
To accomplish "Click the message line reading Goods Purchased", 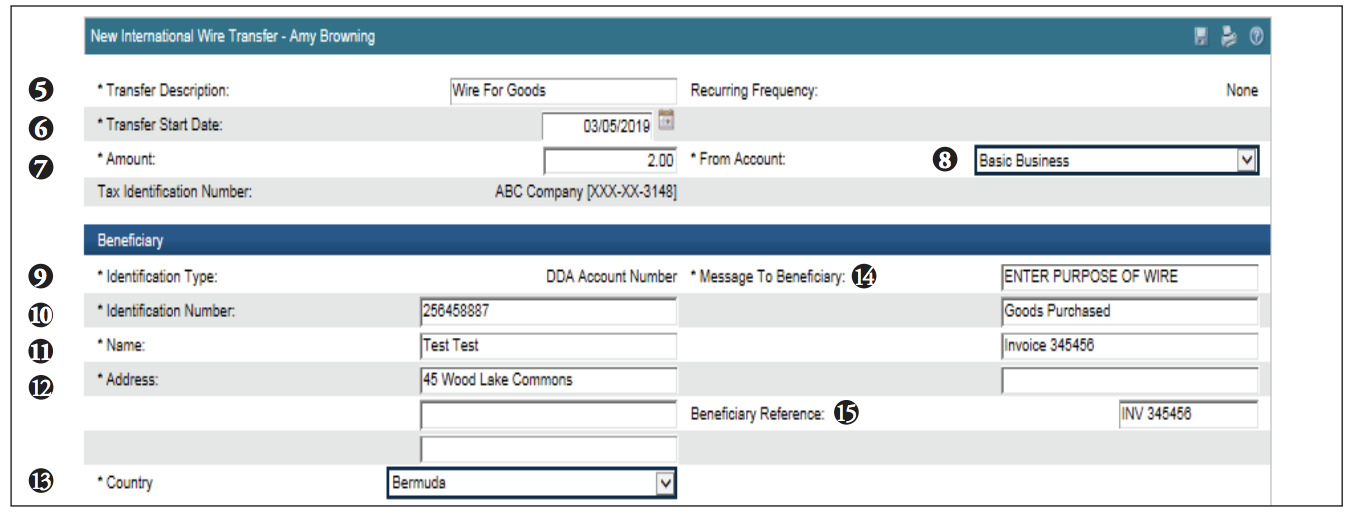I will [x=1130, y=312].
